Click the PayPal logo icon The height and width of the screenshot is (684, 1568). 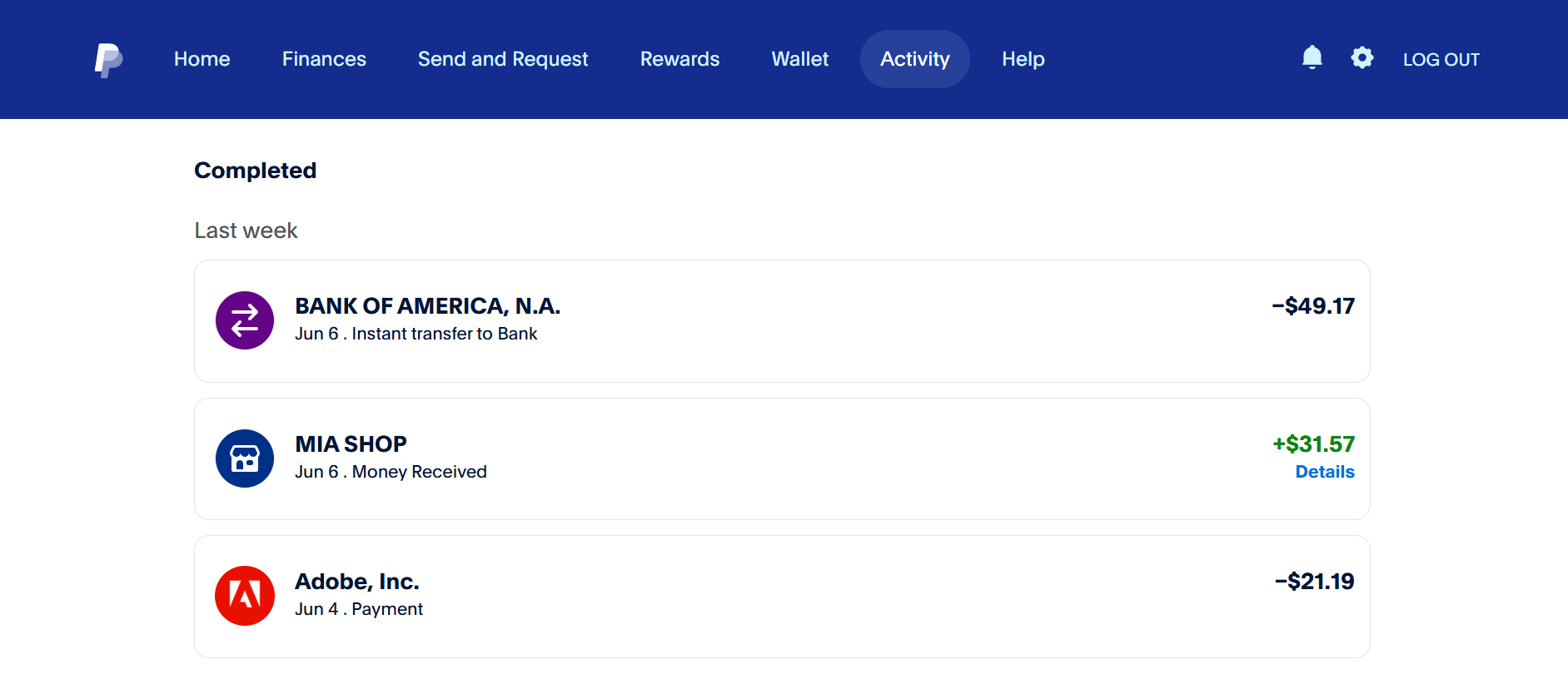tap(108, 60)
